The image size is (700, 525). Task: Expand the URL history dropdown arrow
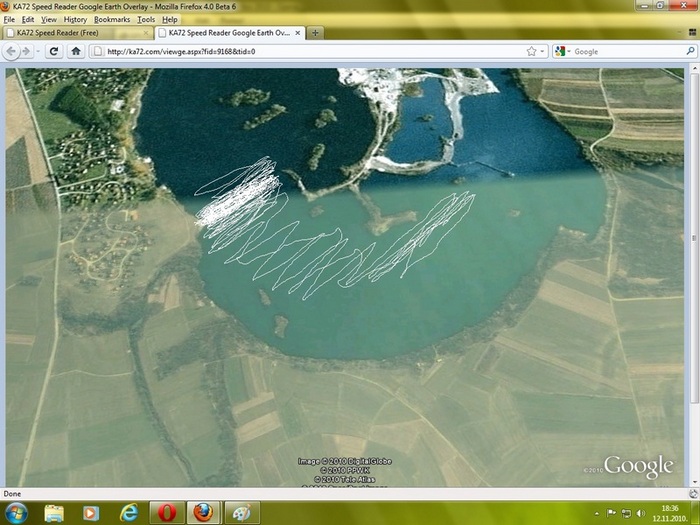coord(543,51)
